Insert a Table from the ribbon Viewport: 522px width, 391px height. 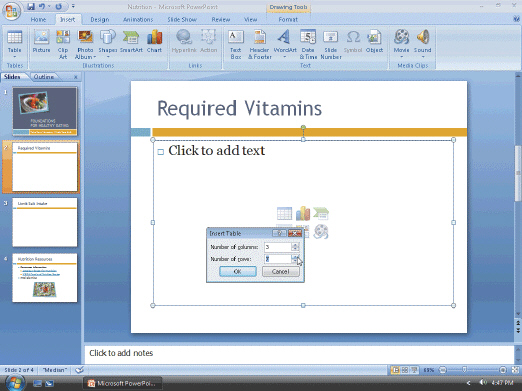[14, 43]
